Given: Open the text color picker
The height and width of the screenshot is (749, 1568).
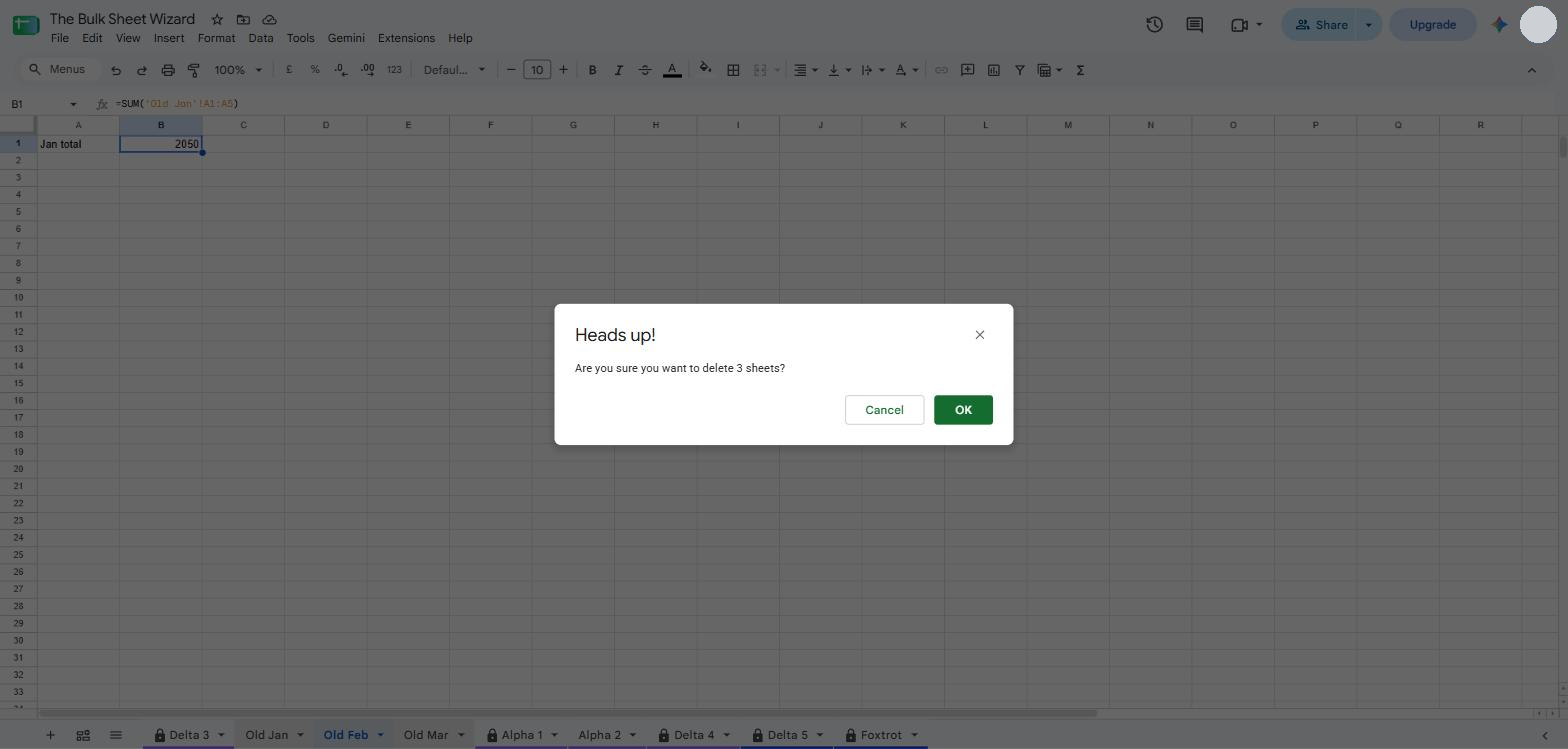Looking at the screenshot, I should pyautogui.click(x=672, y=70).
